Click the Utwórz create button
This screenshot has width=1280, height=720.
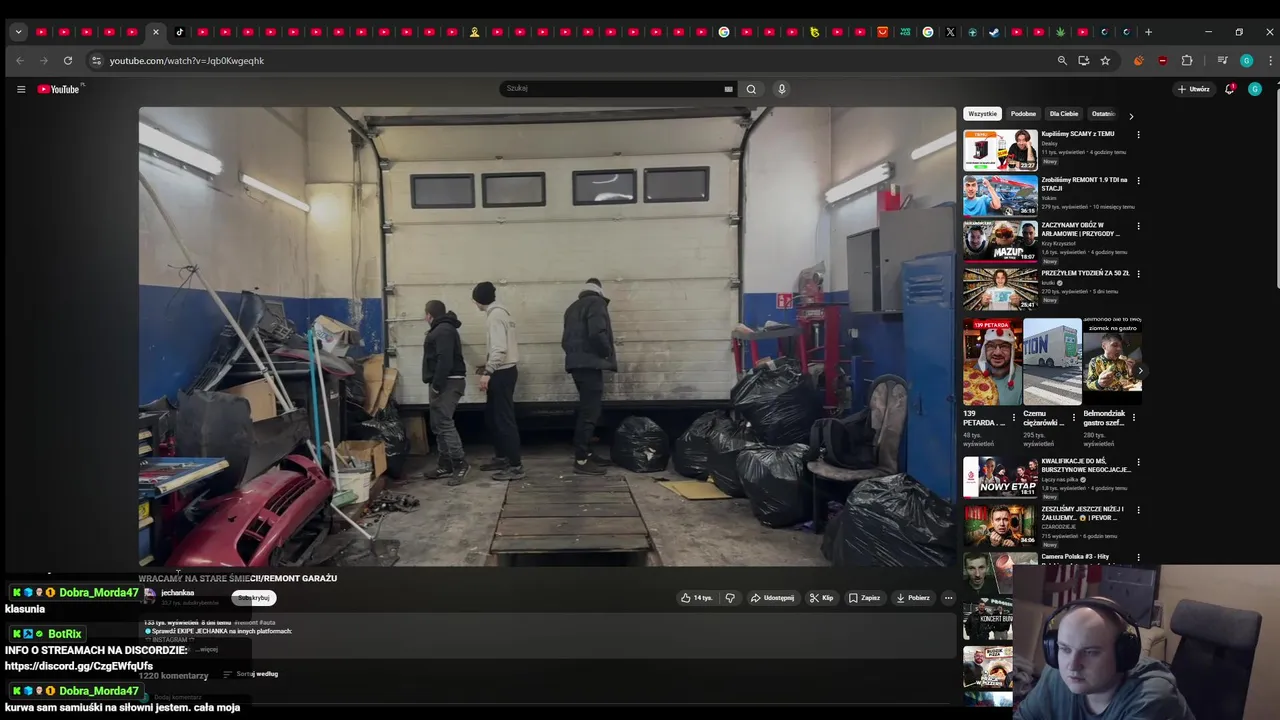tap(1193, 89)
